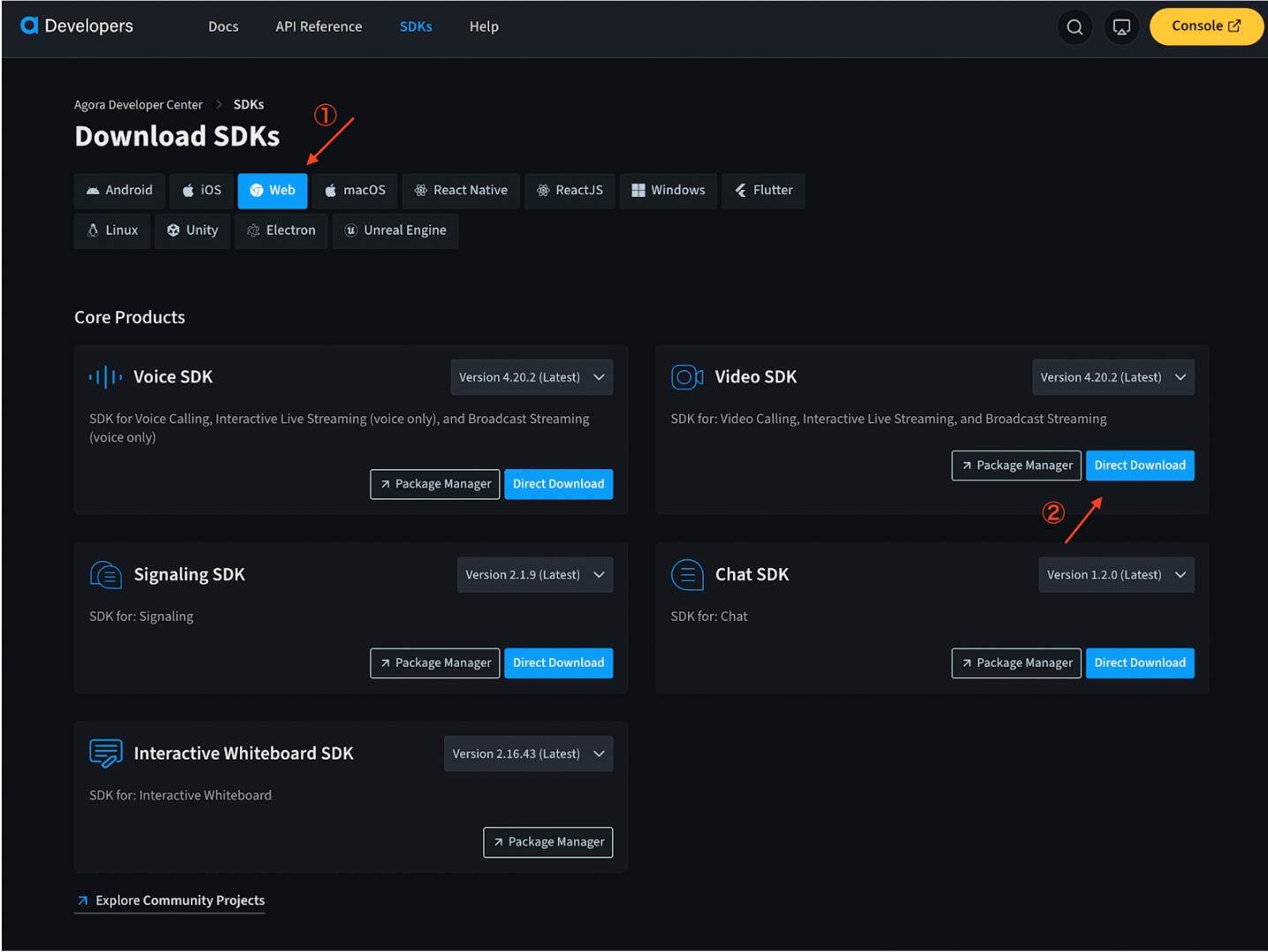Click the SDKs breadcrumb
The image size is (1268, 952).
[249, 104]
